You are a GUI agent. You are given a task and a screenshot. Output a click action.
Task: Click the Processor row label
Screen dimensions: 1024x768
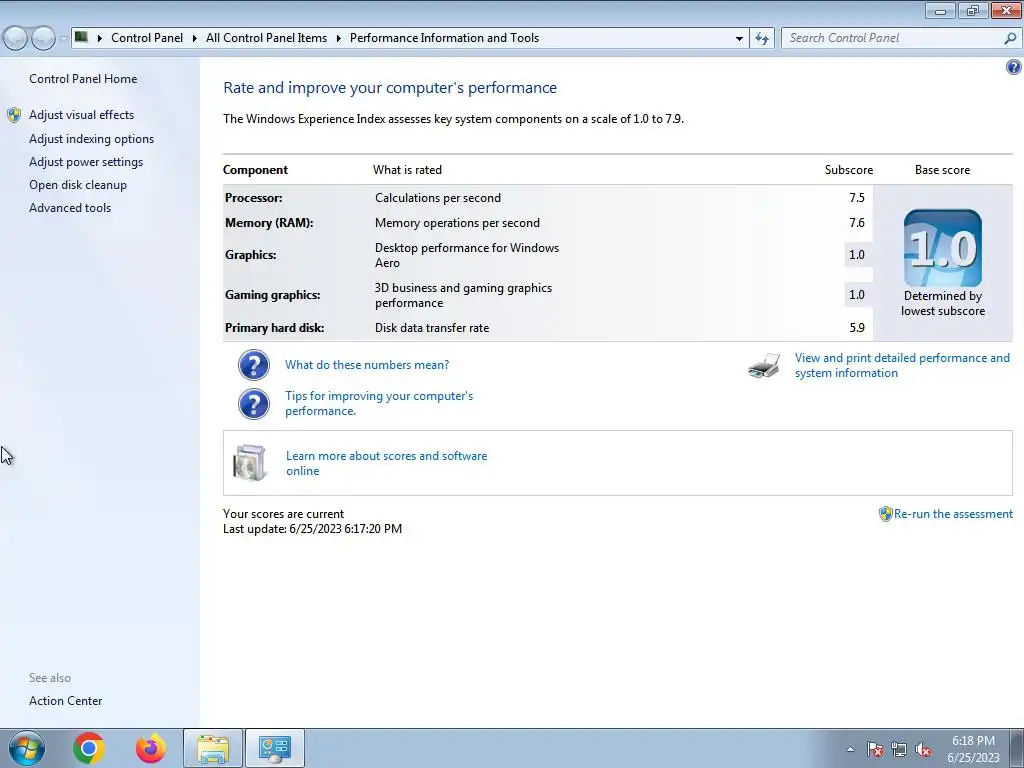[x=253, y=198]
